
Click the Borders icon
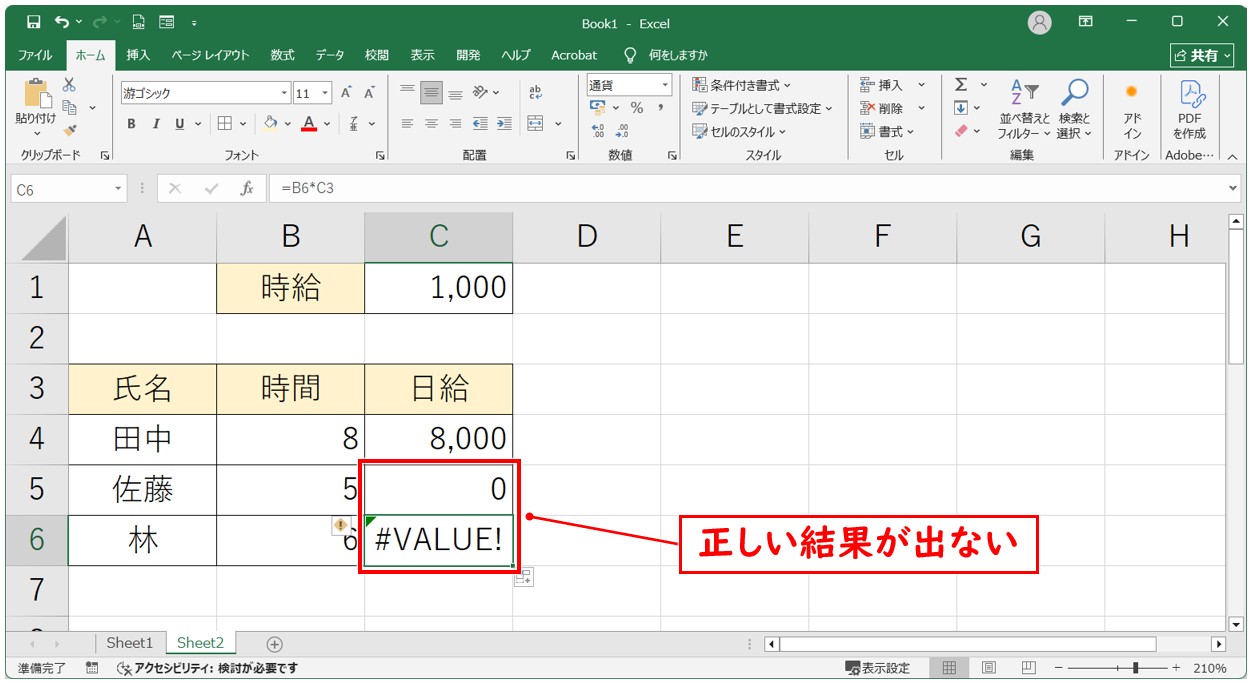[224, 124]
